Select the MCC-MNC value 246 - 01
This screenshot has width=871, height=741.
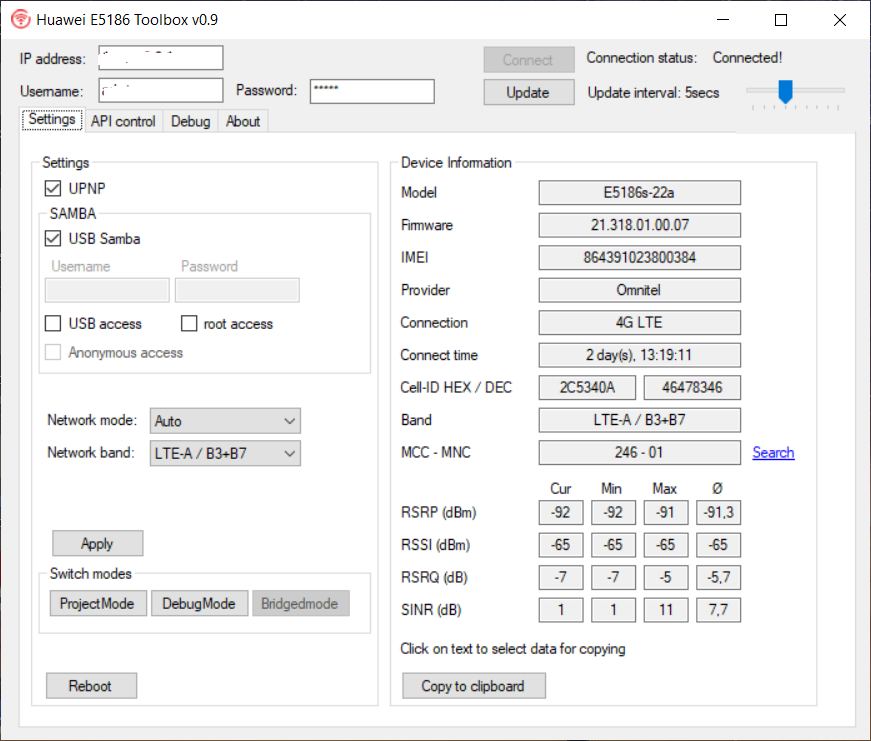coord(639,453)
